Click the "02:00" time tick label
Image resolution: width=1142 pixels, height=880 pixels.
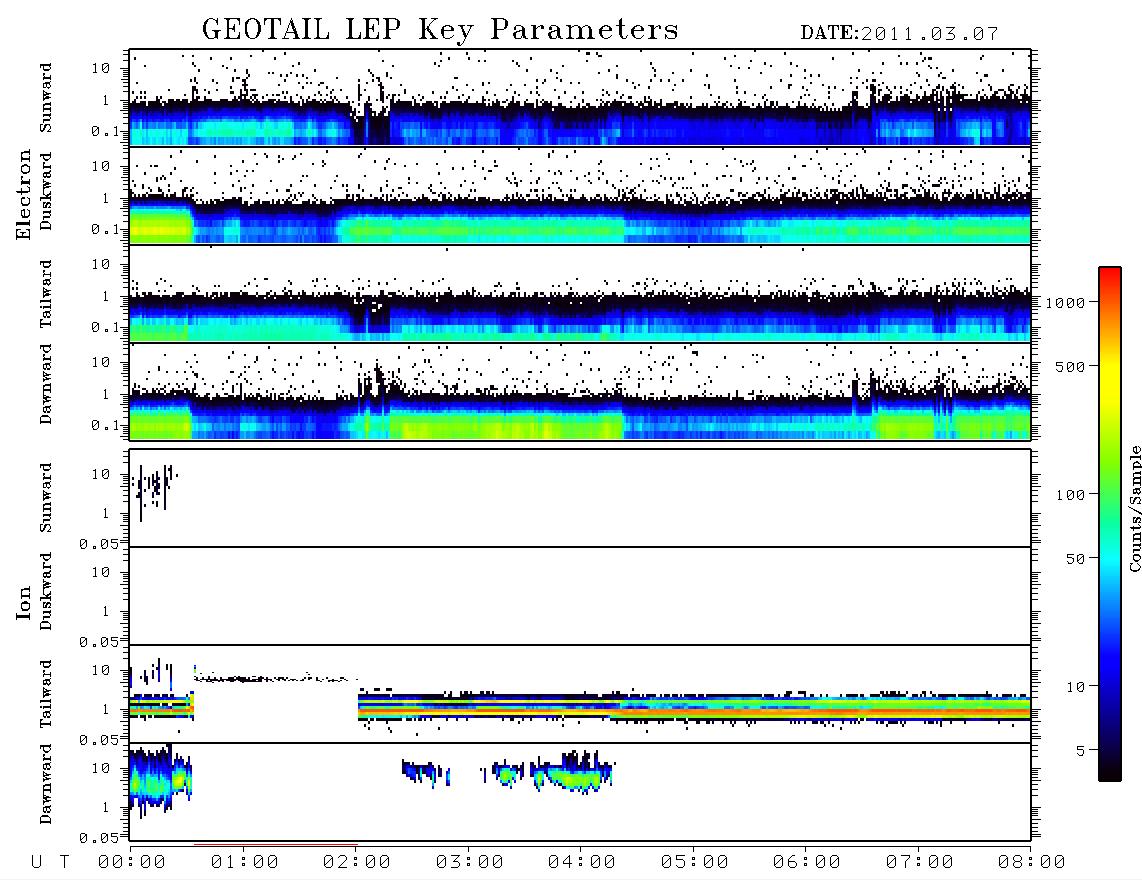tap(357, 863)
